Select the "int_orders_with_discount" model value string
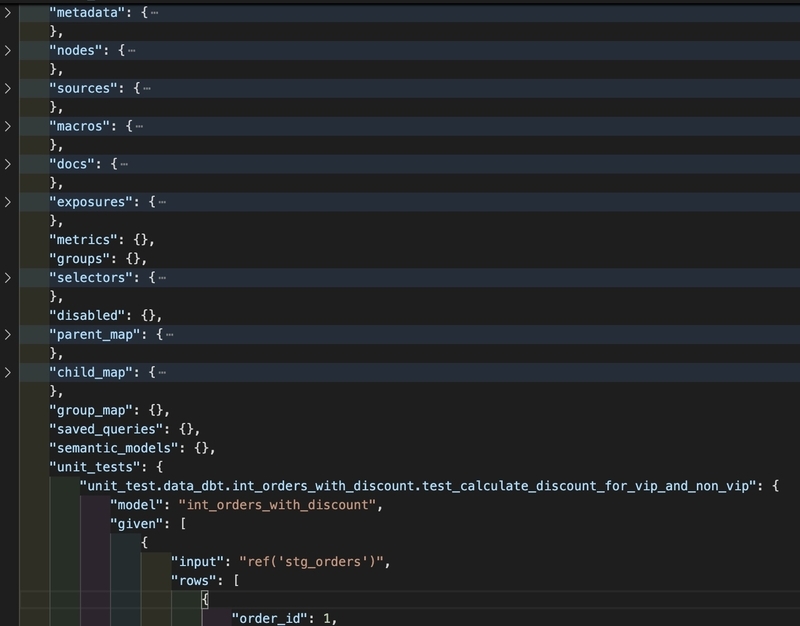The image size is (800, 626). (277, 505)
